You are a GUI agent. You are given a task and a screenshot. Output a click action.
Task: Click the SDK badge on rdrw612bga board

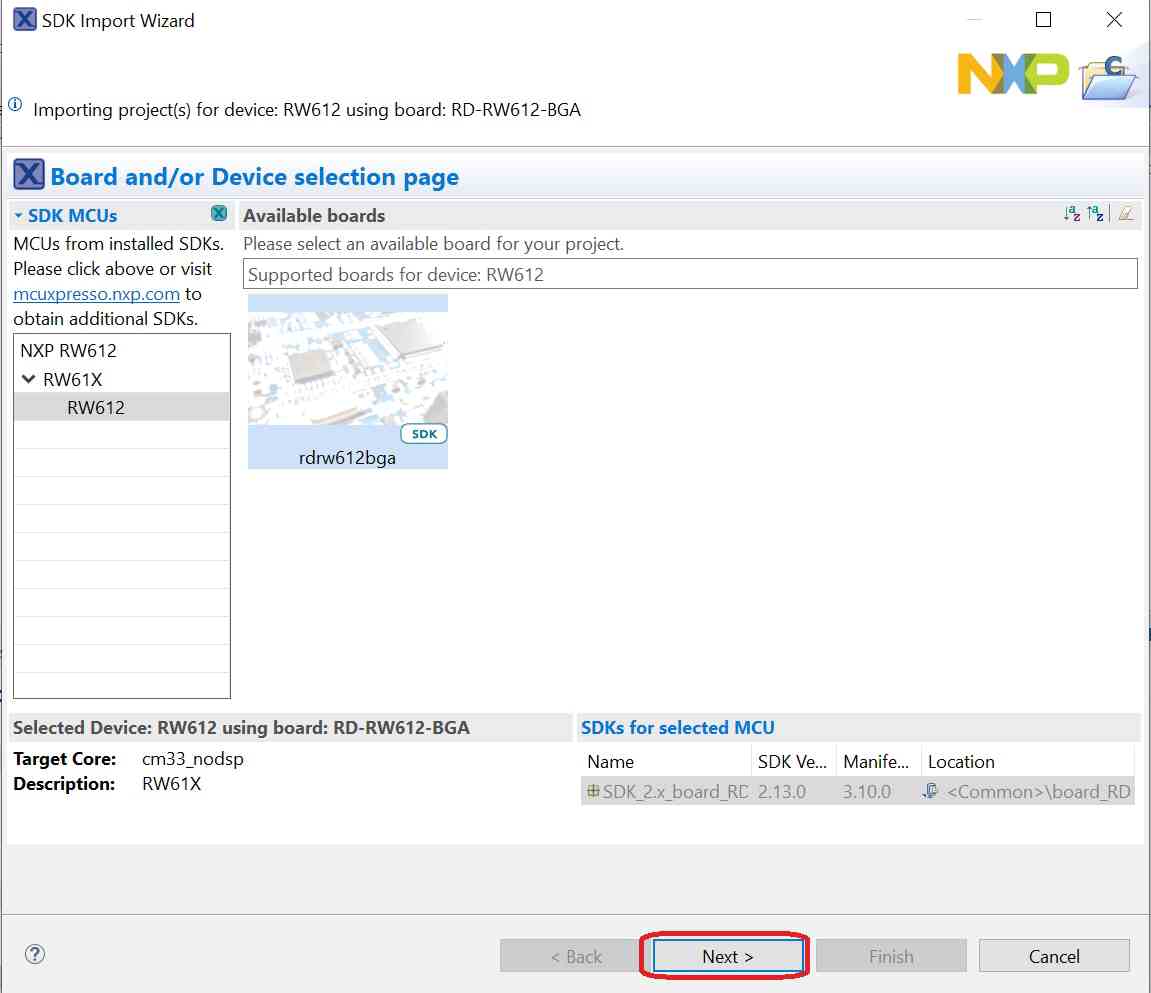click(424, 434)
